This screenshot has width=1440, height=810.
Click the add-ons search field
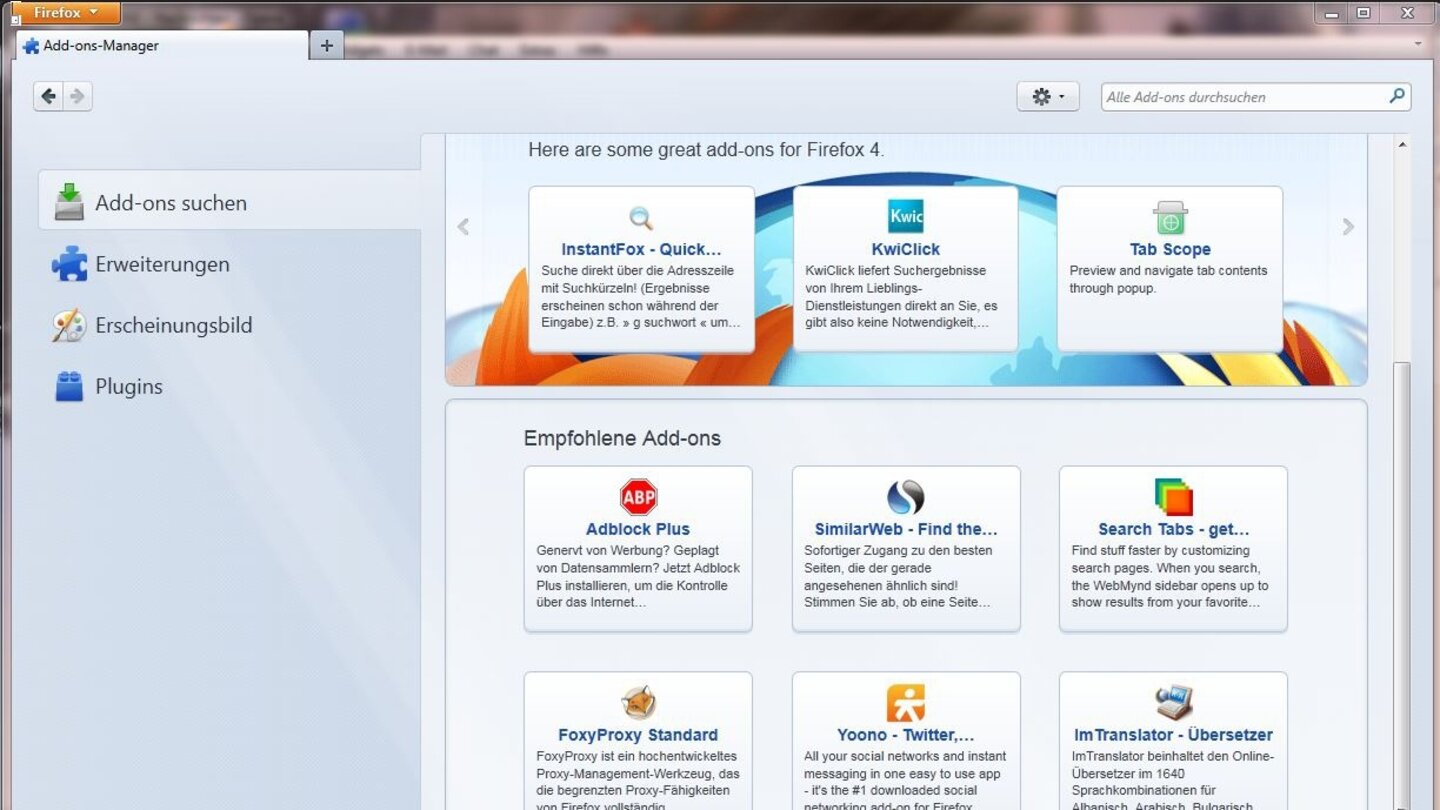click(x=1256, y=97)
